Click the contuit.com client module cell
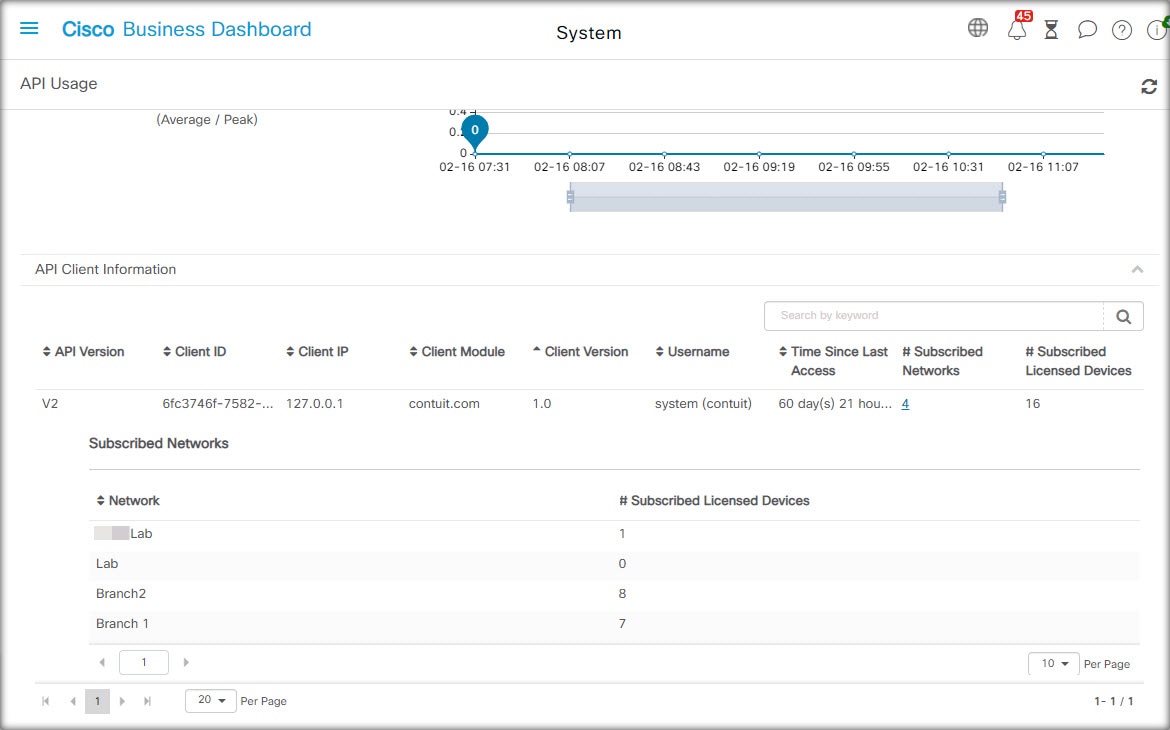1170x730 pixels. coord(444,404)
